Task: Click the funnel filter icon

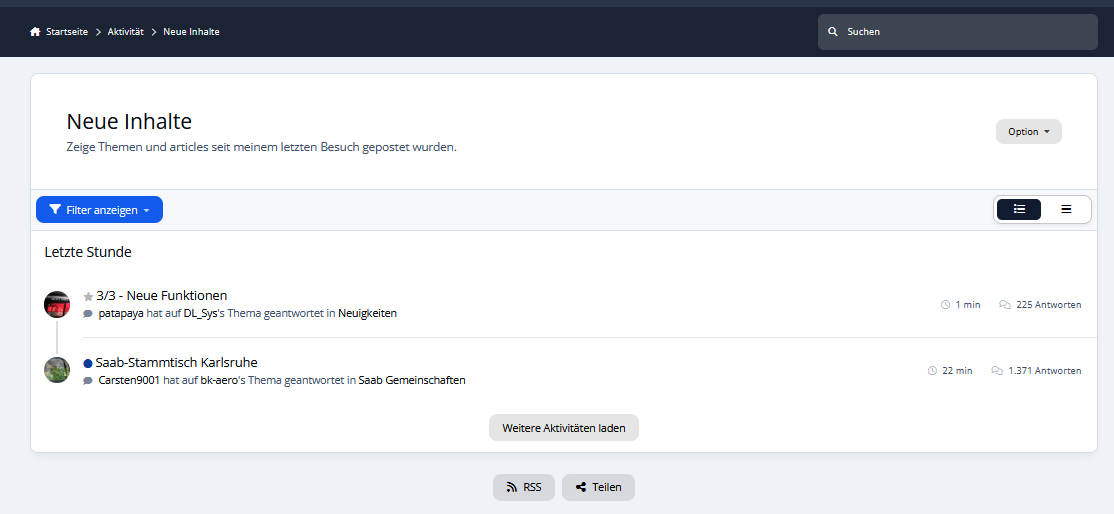Action: tap(55, 210)
